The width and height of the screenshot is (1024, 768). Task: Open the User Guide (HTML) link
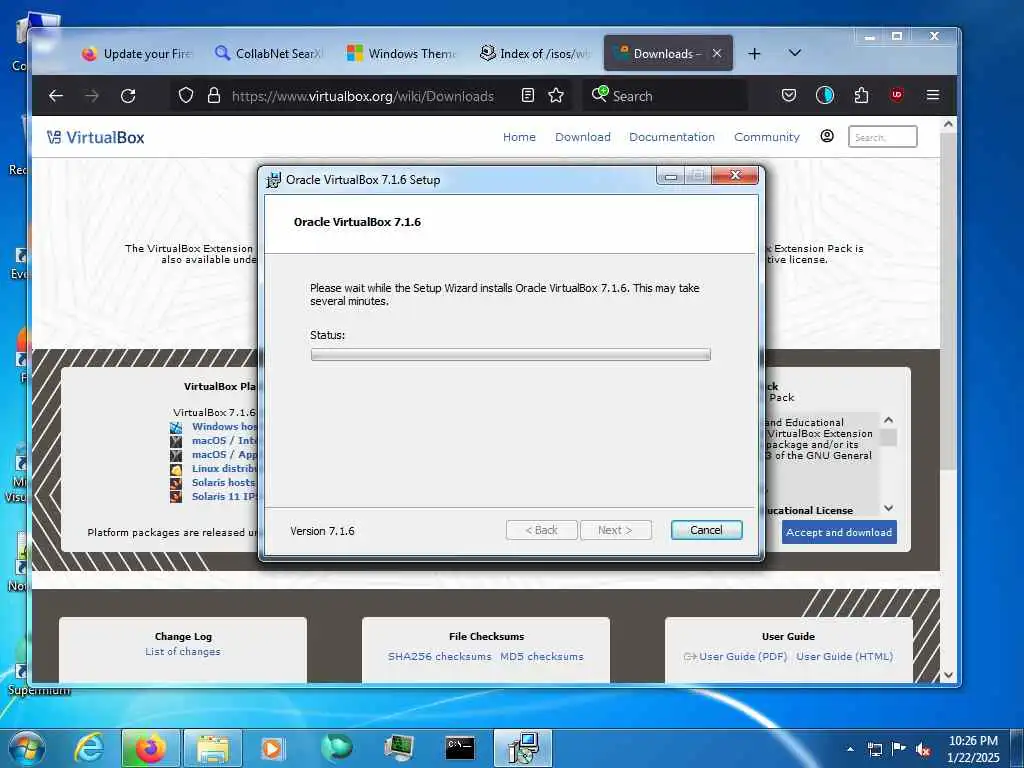(844, 656)
